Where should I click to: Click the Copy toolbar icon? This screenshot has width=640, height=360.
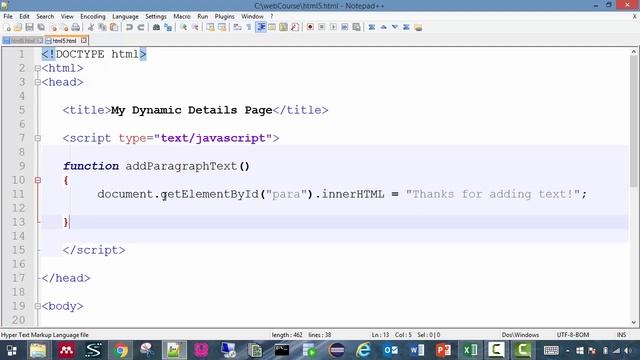[x=102, y=27]
